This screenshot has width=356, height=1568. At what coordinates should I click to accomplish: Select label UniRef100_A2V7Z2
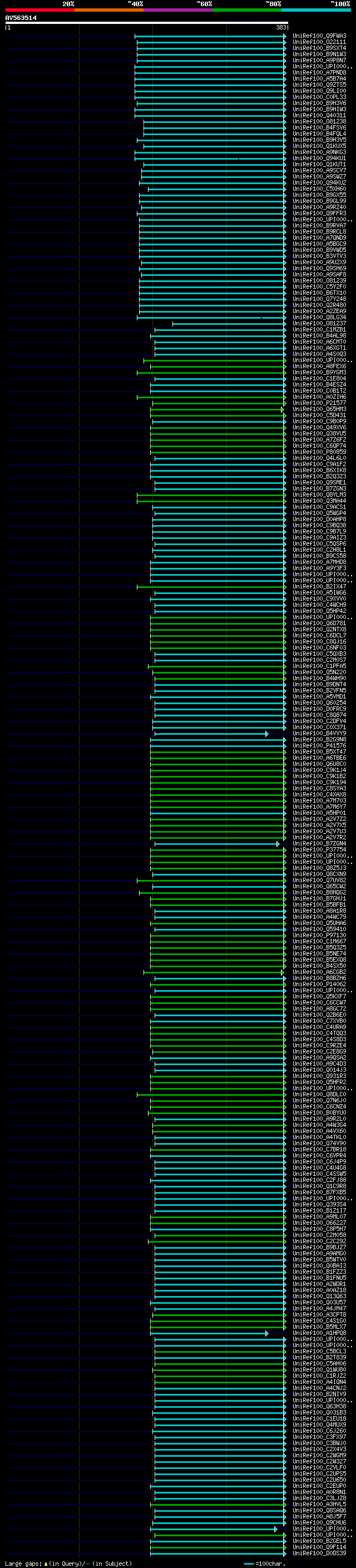[319, 819]
